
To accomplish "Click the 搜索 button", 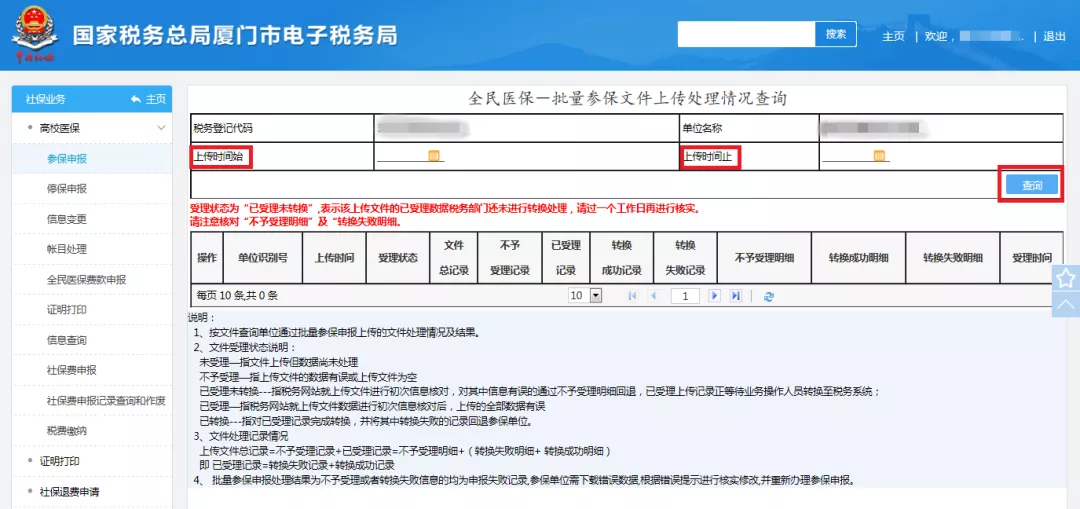I will [835, 34].
